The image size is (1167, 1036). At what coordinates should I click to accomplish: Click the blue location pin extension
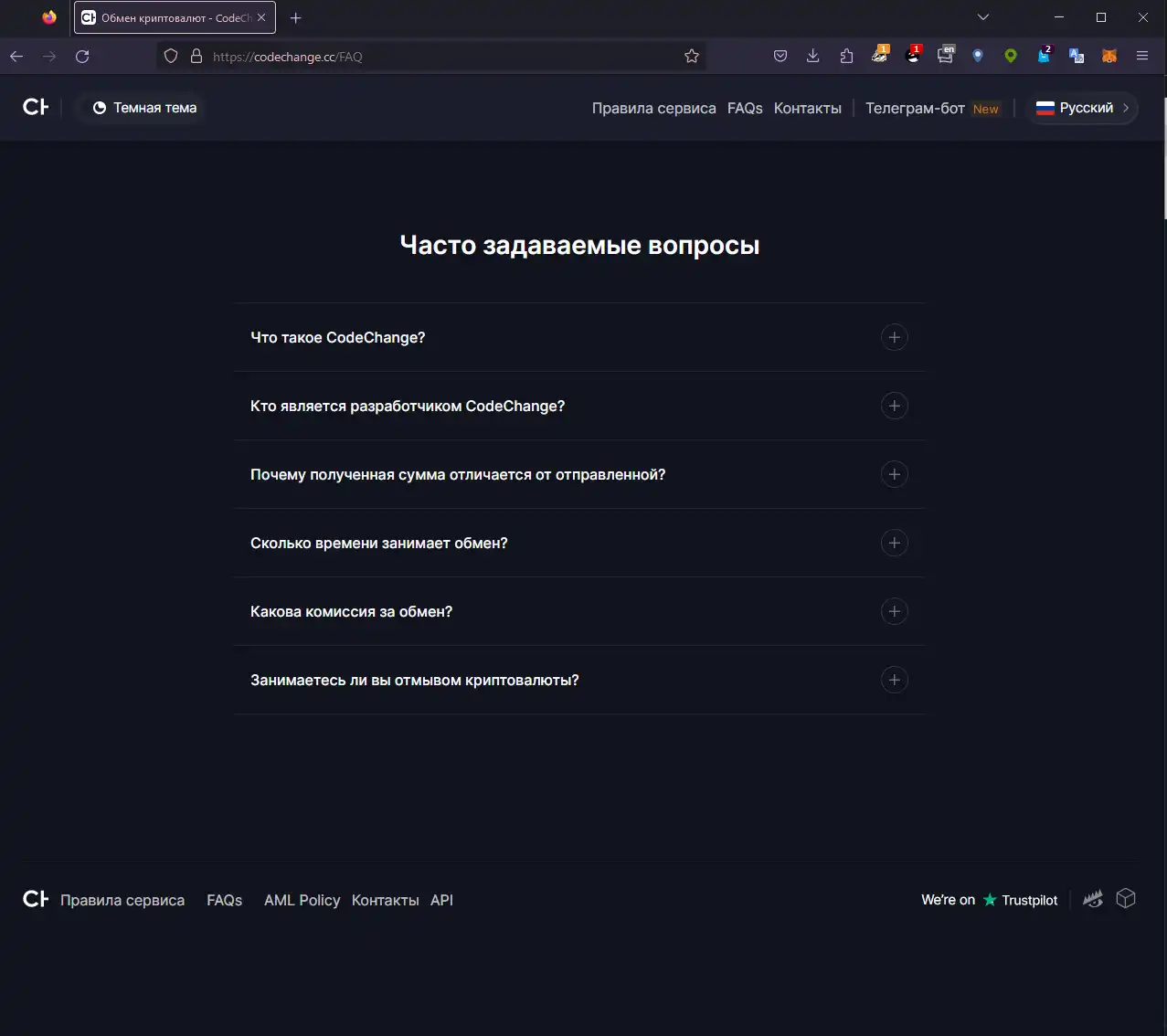978,57
